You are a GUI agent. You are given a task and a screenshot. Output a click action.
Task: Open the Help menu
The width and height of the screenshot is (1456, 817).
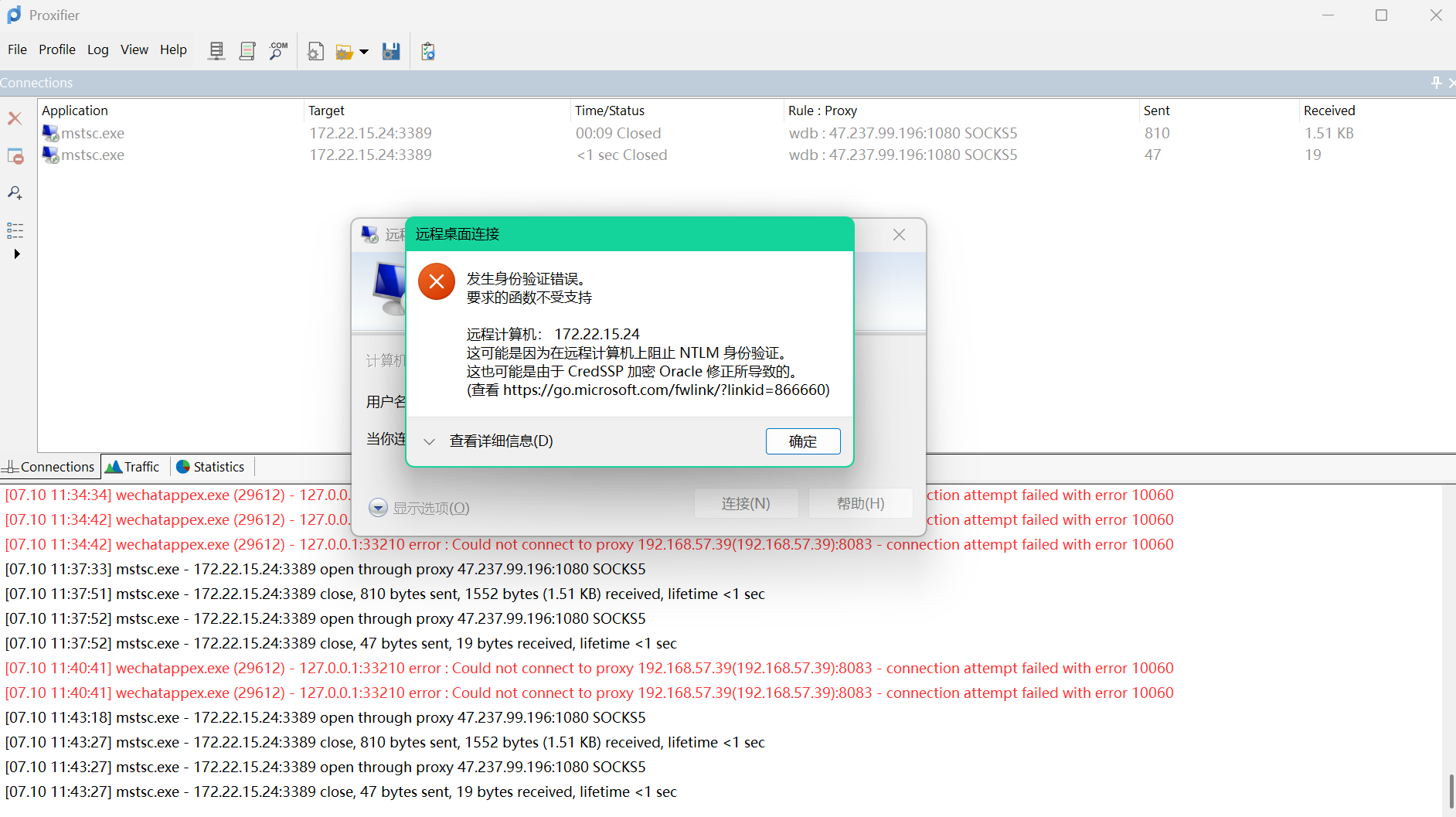click(174, 49)
